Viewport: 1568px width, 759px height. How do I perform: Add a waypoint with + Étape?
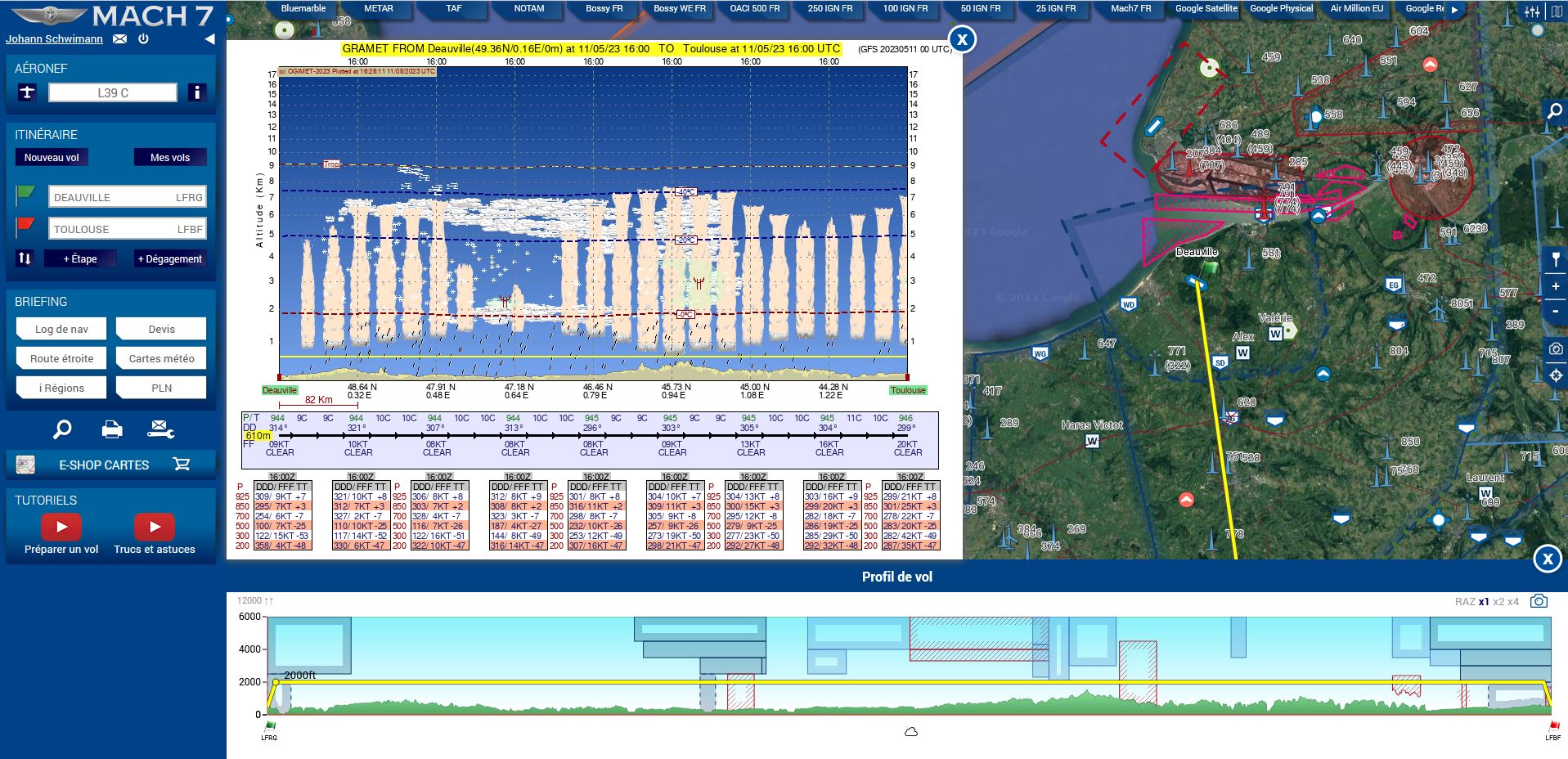coord(80,258)
